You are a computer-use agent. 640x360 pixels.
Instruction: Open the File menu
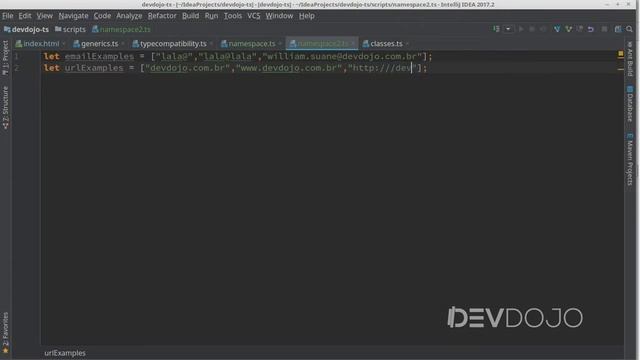click(7, 16)
